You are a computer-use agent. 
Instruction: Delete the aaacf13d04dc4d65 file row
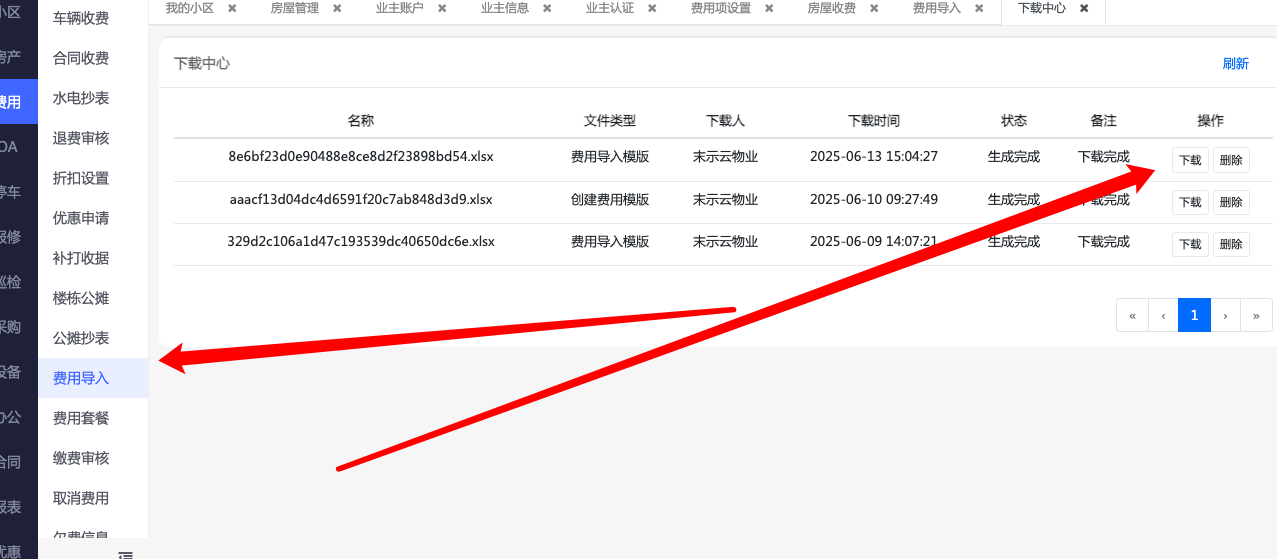coord(1231,202)
